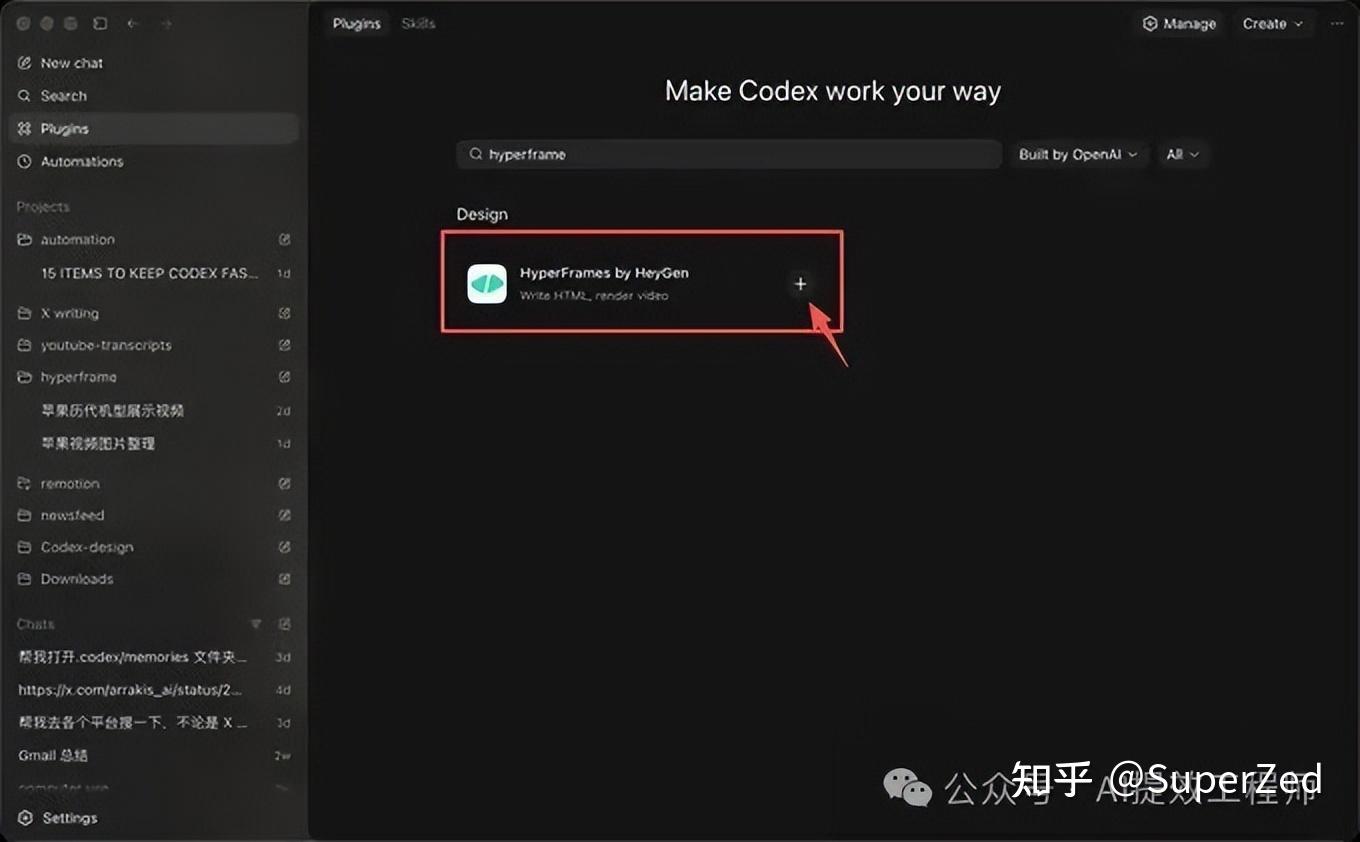1360x842 pixels.
Task: Open HyperFrames by HeyGen plugin card
Action: click(642, 283)
